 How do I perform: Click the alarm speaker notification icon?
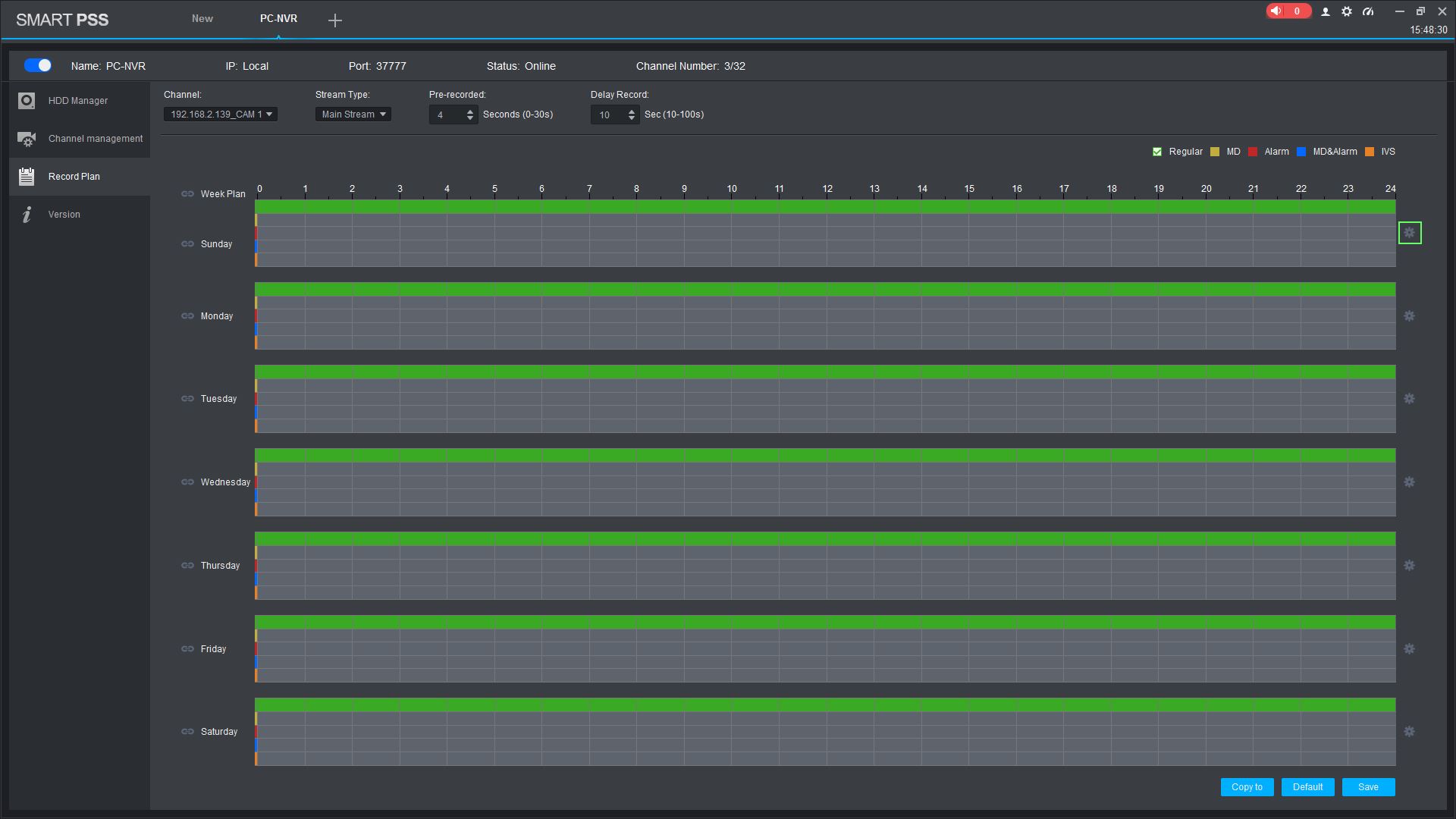pyautogui.click(x=1277, y=11)
